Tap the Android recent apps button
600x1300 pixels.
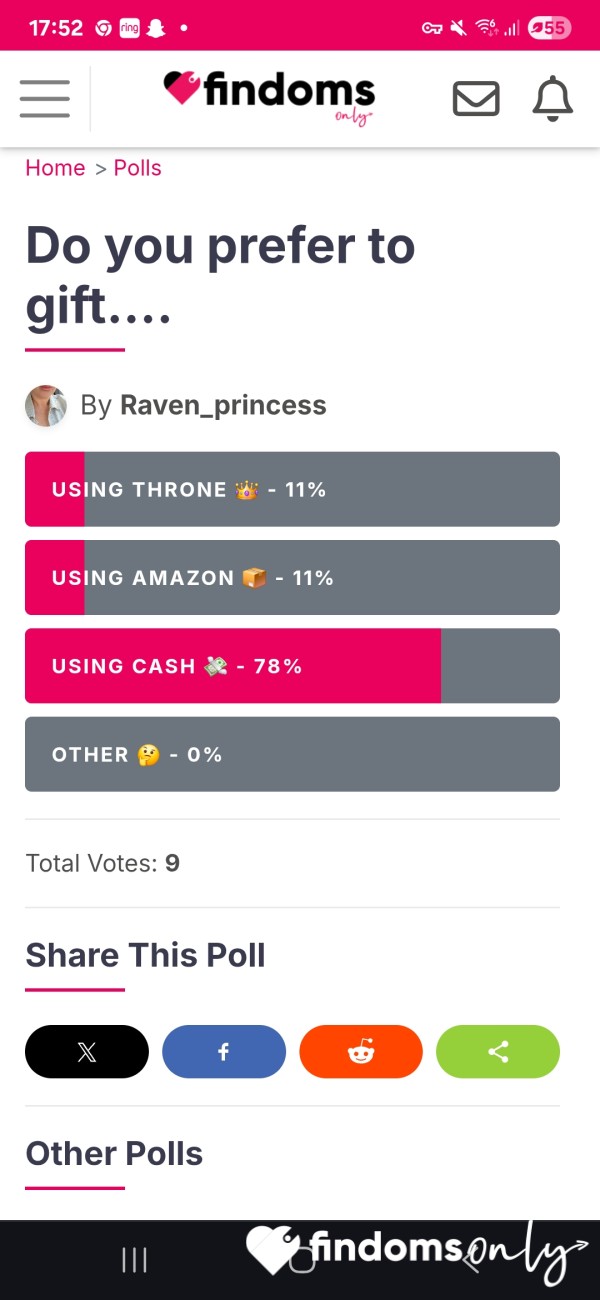click(x=134, y=1260)
